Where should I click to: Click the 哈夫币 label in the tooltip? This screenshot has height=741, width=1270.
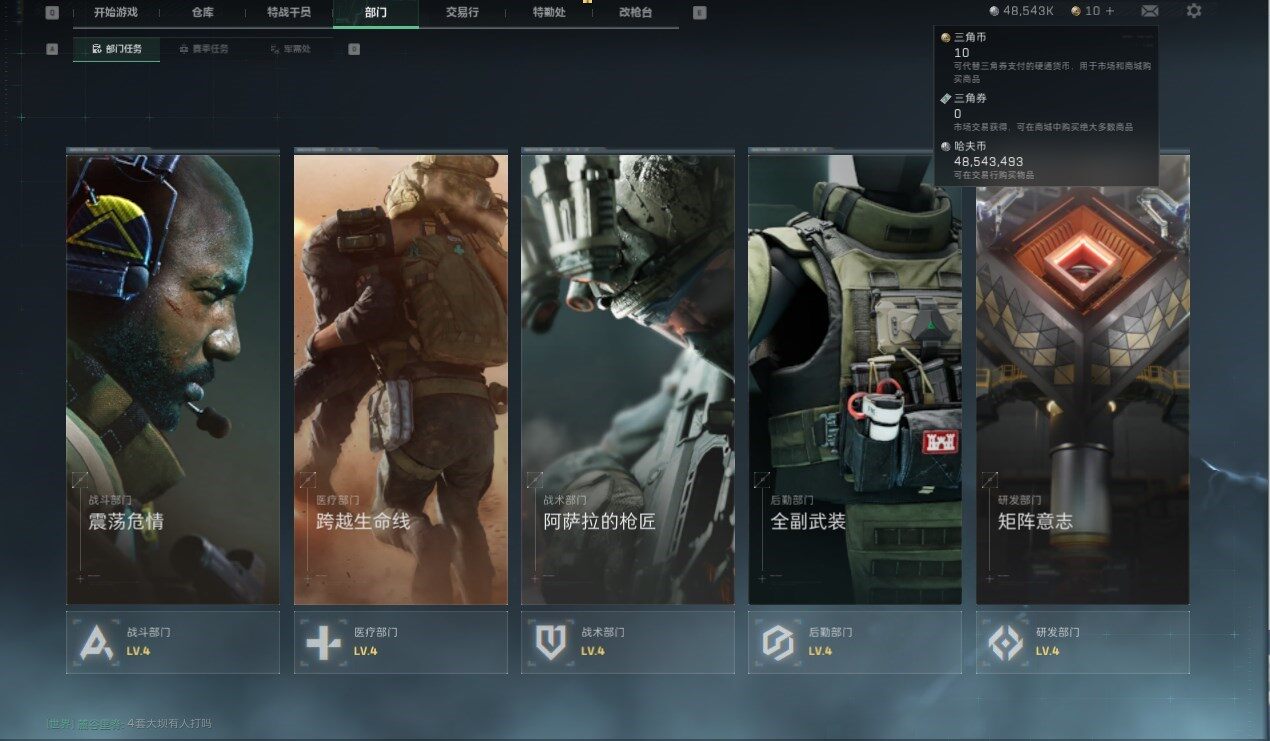970,146
